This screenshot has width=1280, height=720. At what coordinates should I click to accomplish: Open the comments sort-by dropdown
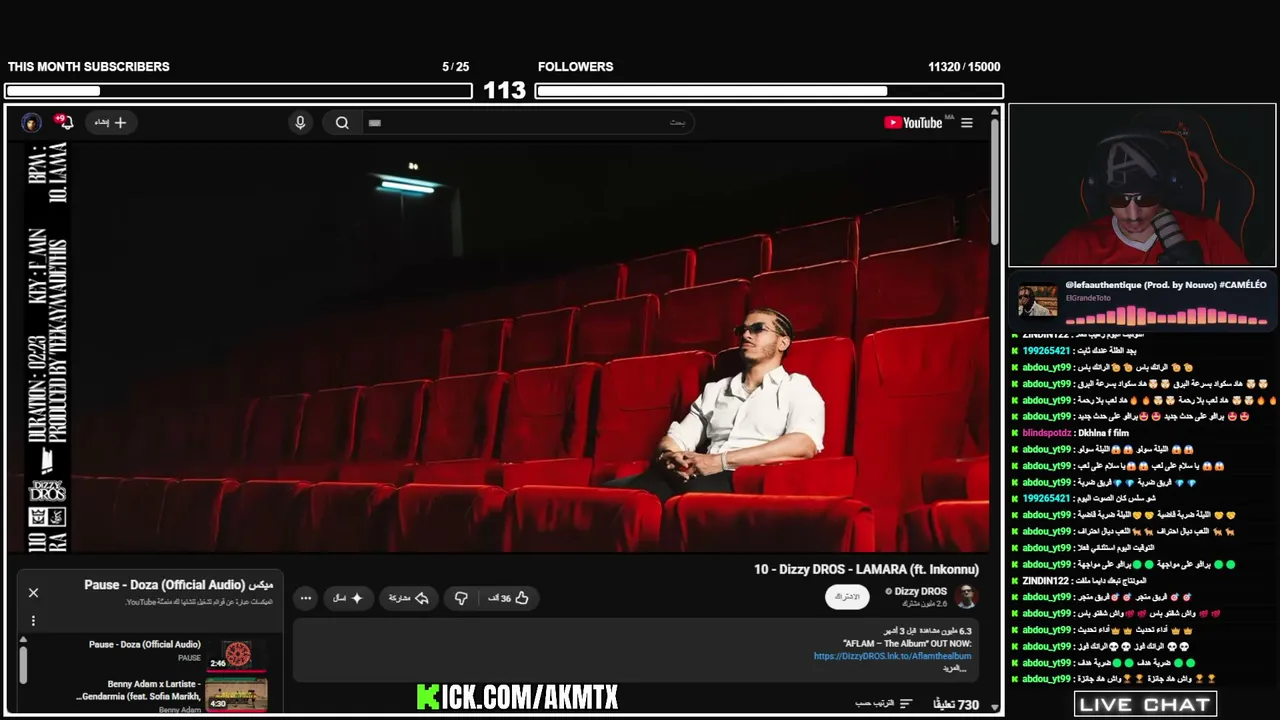tap(883, 704)
